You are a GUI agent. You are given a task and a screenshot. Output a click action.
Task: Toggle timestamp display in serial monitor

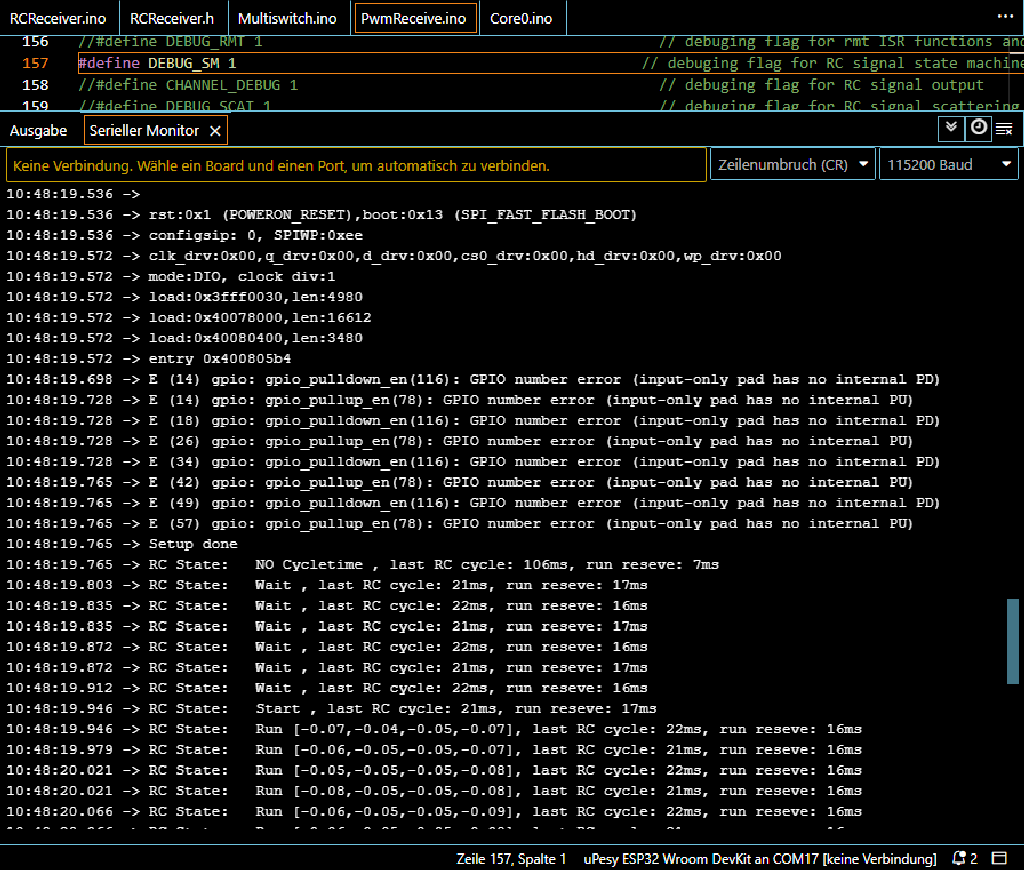click(978, 128)
